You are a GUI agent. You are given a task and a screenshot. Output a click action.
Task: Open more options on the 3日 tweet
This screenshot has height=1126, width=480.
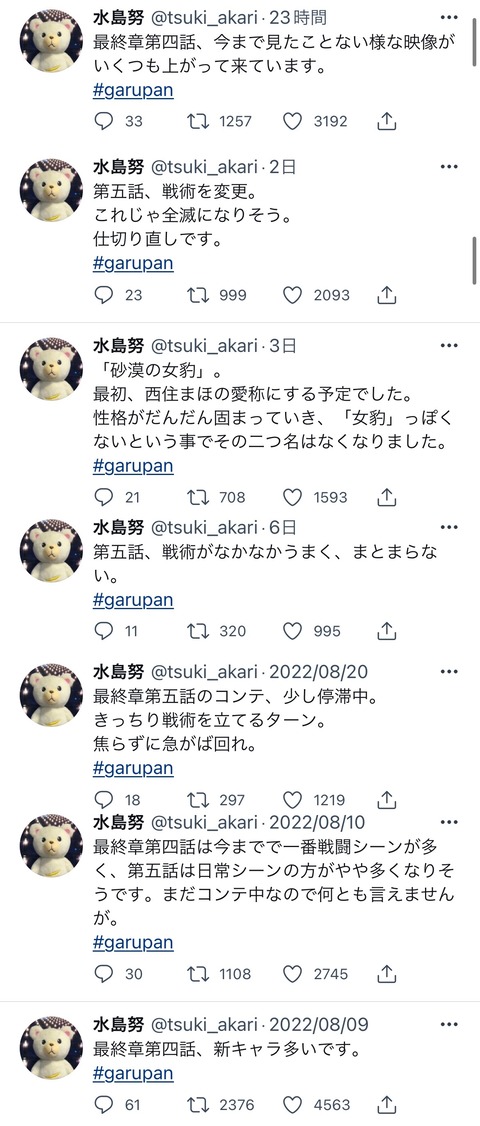coord(449,346)
